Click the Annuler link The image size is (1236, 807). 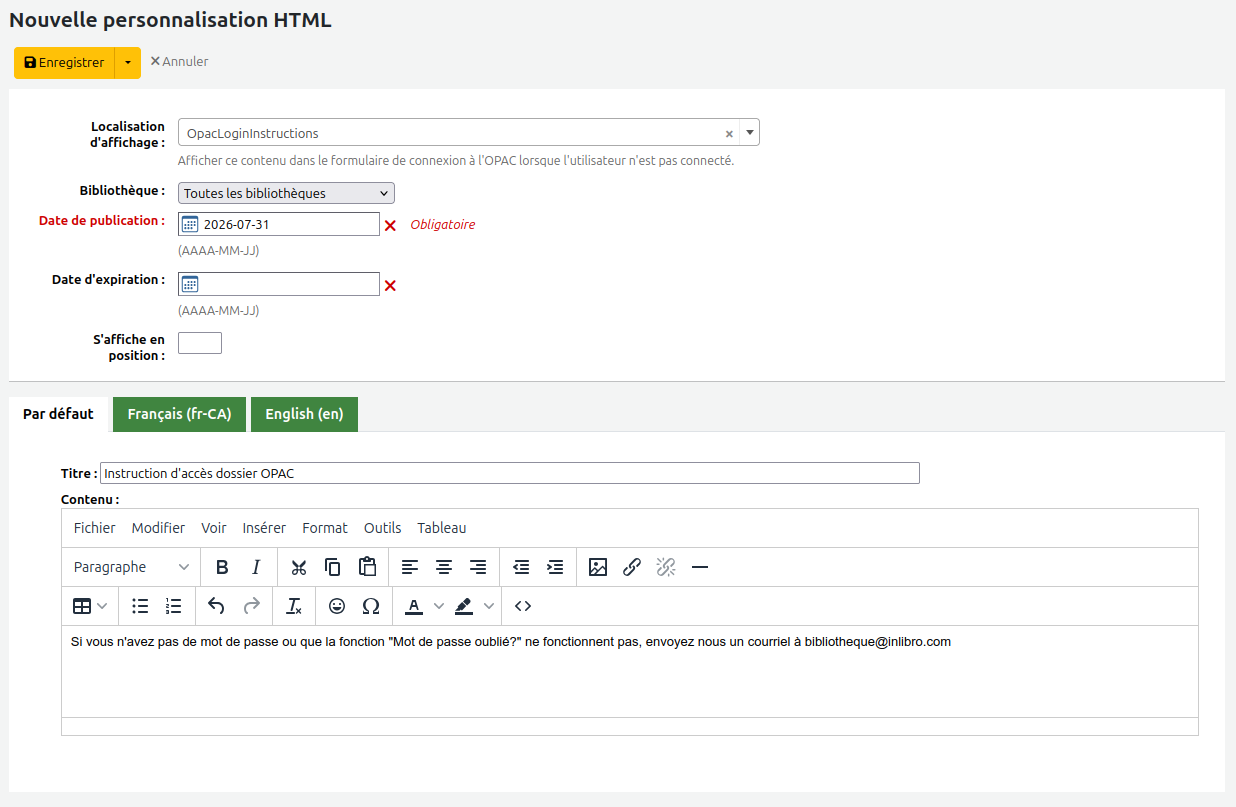point(179,61)
